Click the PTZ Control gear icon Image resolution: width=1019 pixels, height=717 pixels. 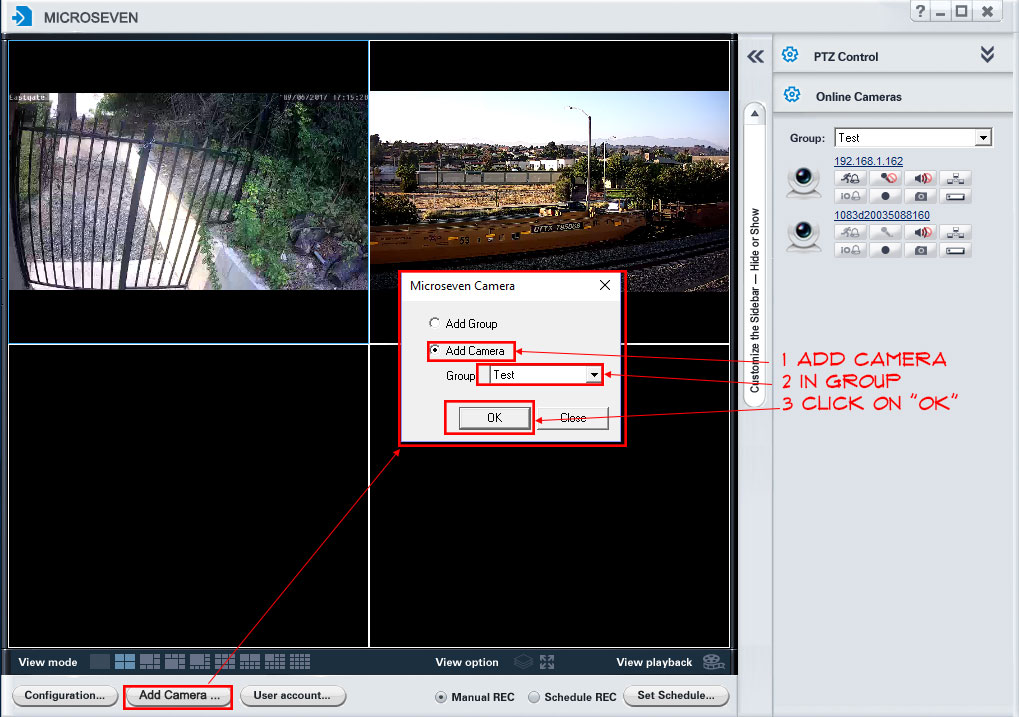point(790,55)
